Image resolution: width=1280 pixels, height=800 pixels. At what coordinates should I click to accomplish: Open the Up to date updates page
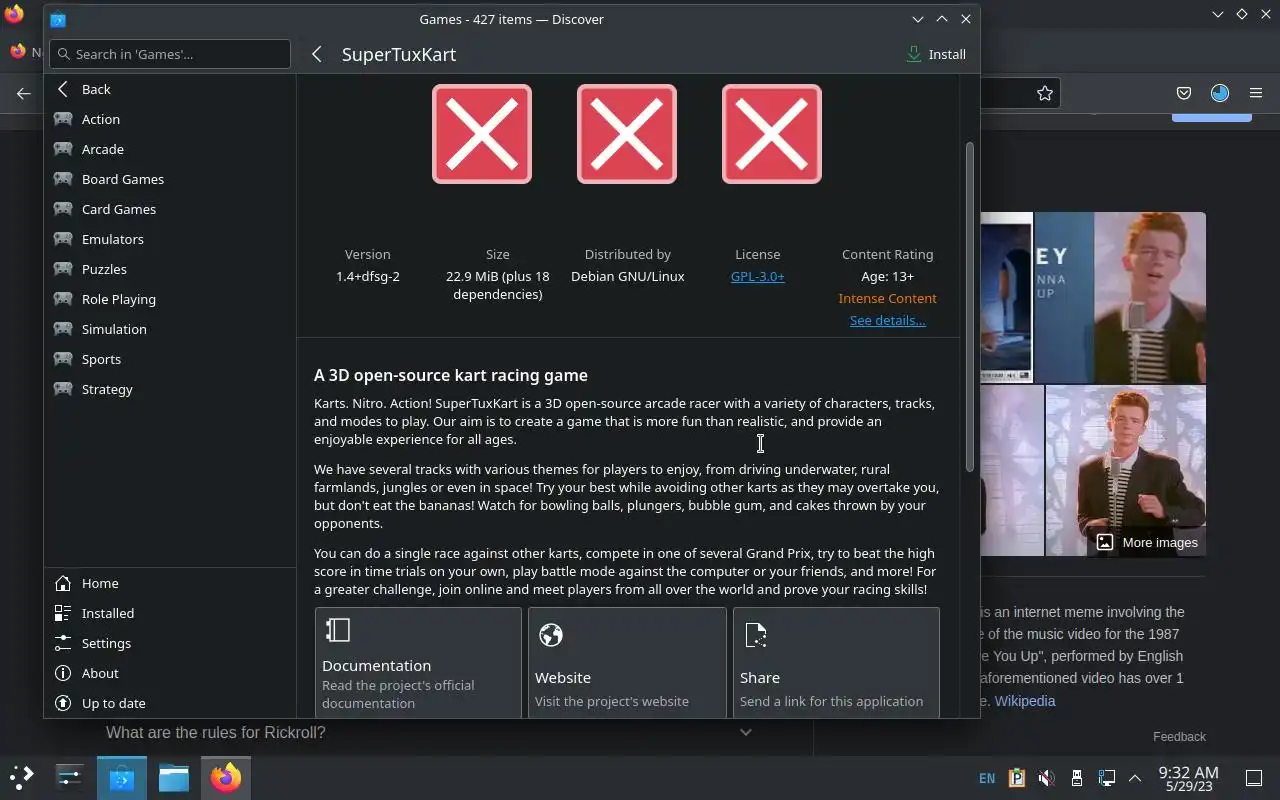click(x=170, y=703)
